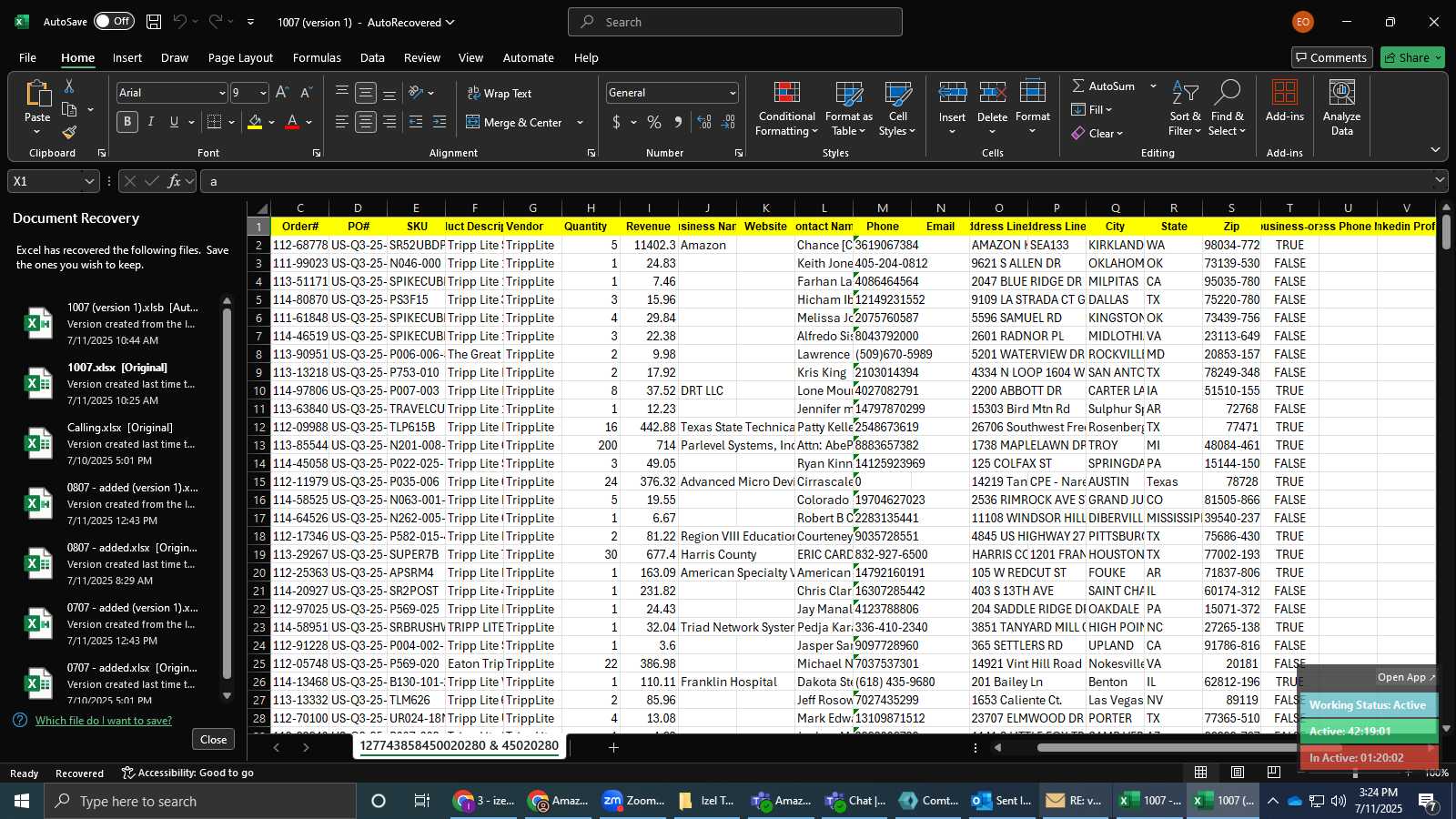Click Delete cells icon
The image size is (1456, 819).
[992, 93]
